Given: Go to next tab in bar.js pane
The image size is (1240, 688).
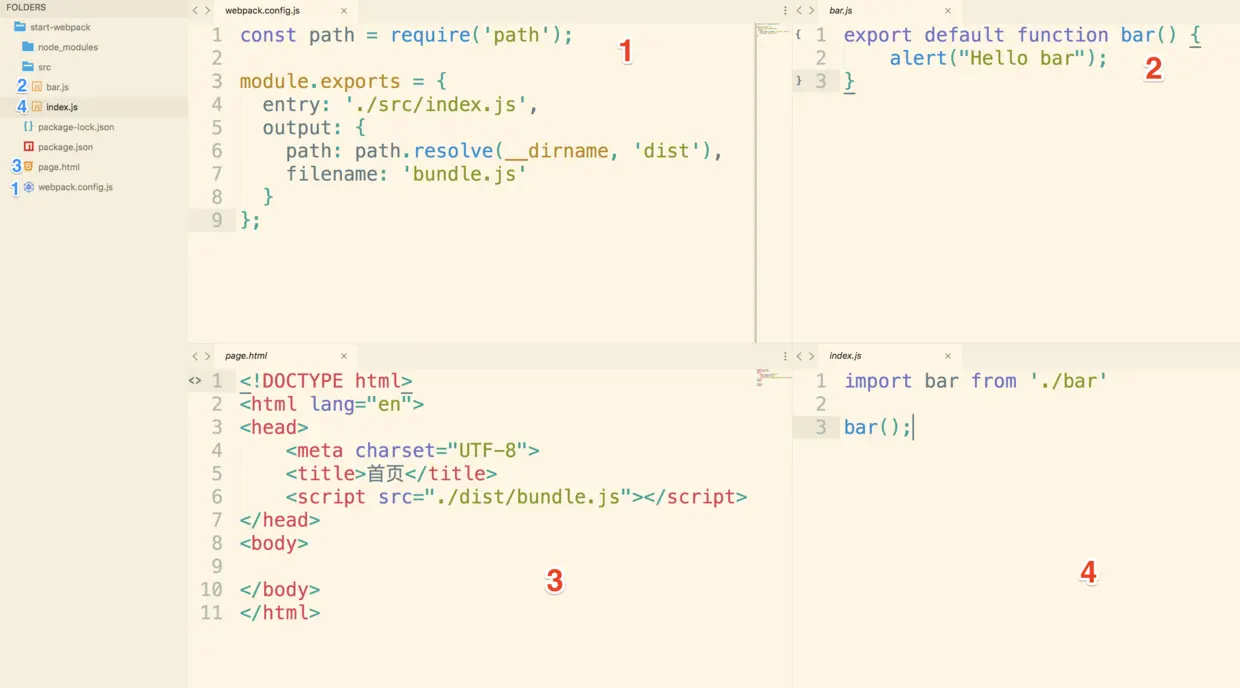Looking at the screenshot, I should (811, 10).
